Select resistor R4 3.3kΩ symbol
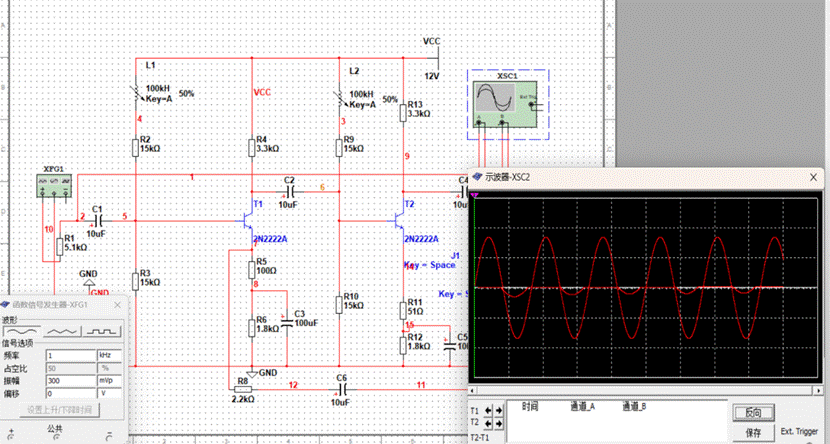Screen dimensions: 830x444 tap(251, 148)
